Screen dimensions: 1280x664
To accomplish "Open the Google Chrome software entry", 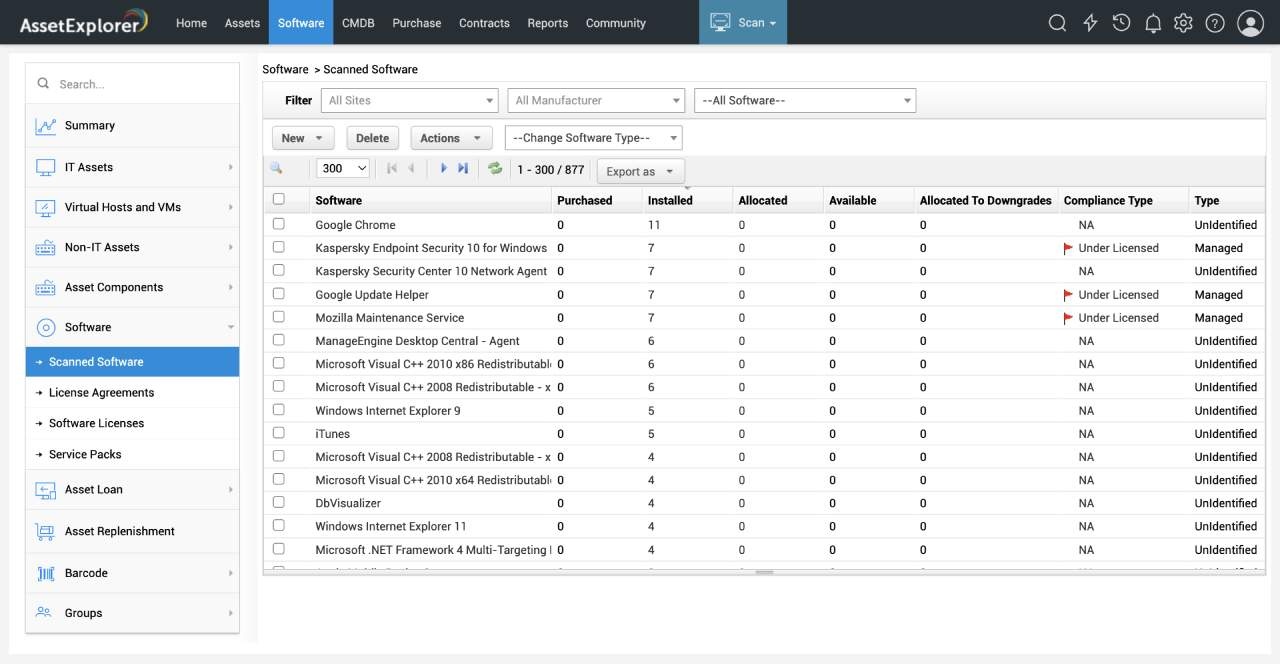I will point(355,225).
